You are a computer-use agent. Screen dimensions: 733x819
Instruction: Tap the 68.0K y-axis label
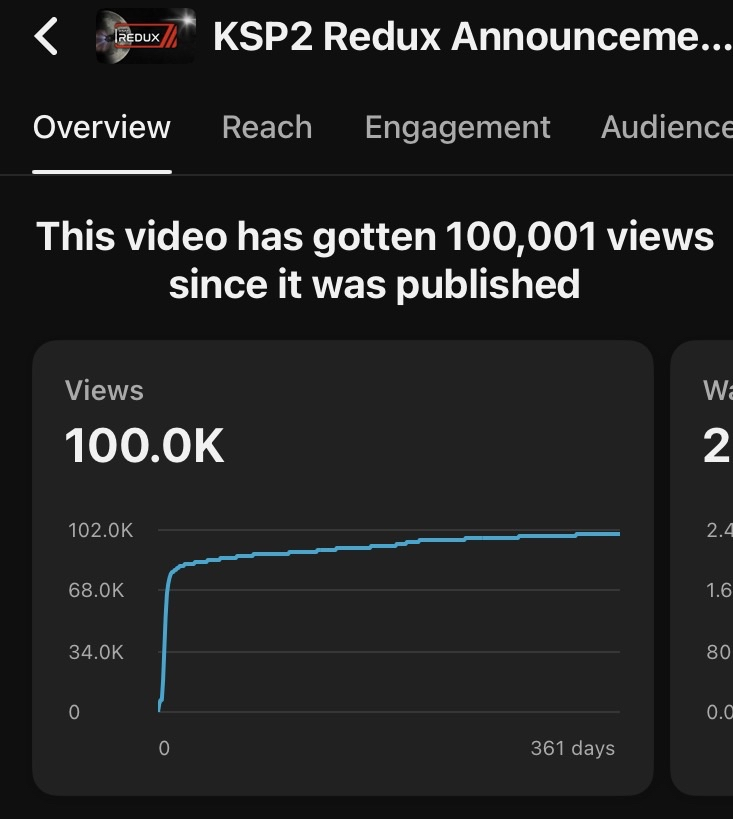tap(96, 590)
